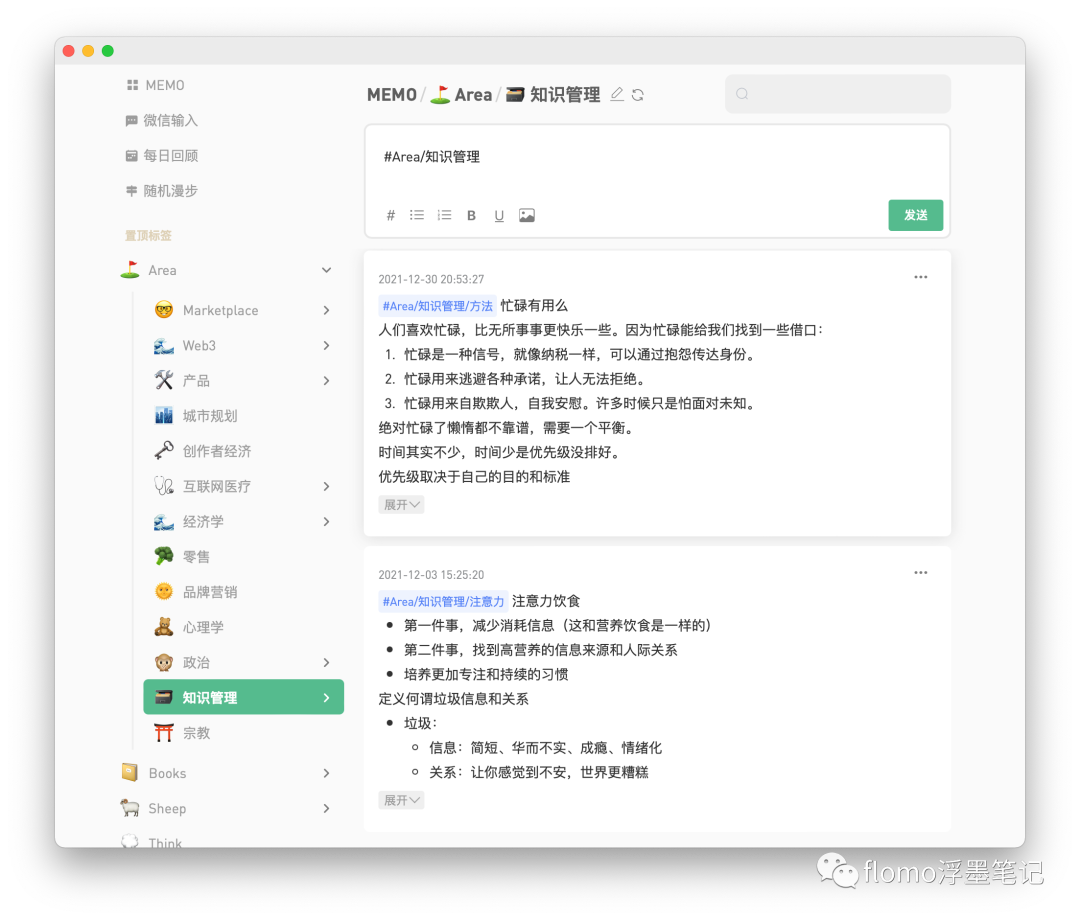Expand the 政治 tag
Screen dimensions: 1080x920
(326, 662)
